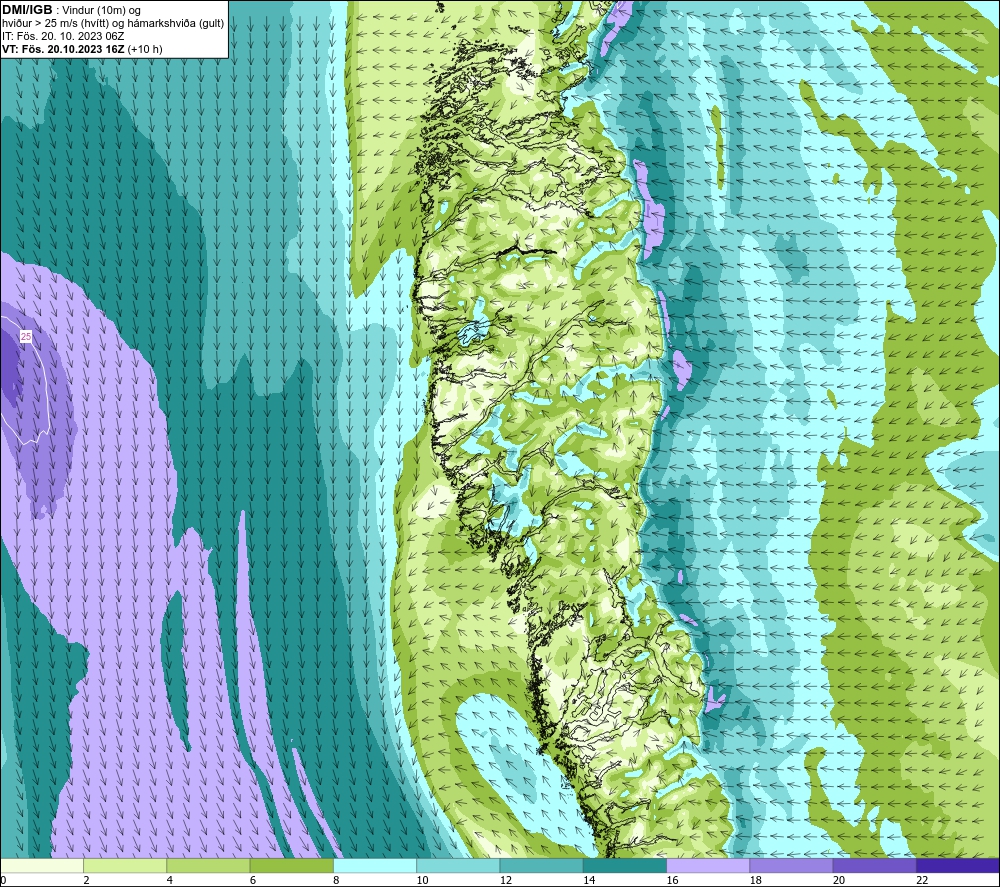
Task: Choose the darkest purple swatch above 22
Action: click(958, 865)
